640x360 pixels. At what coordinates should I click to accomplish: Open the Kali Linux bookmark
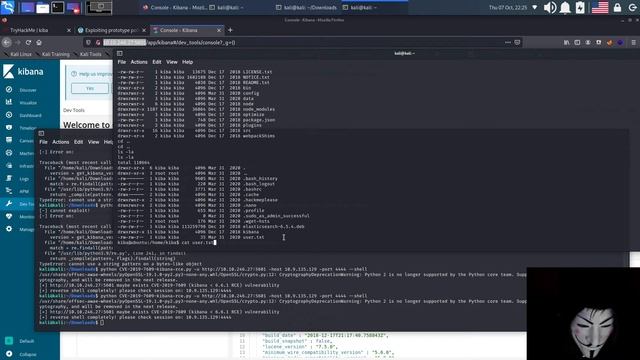[x=18, y=54]
